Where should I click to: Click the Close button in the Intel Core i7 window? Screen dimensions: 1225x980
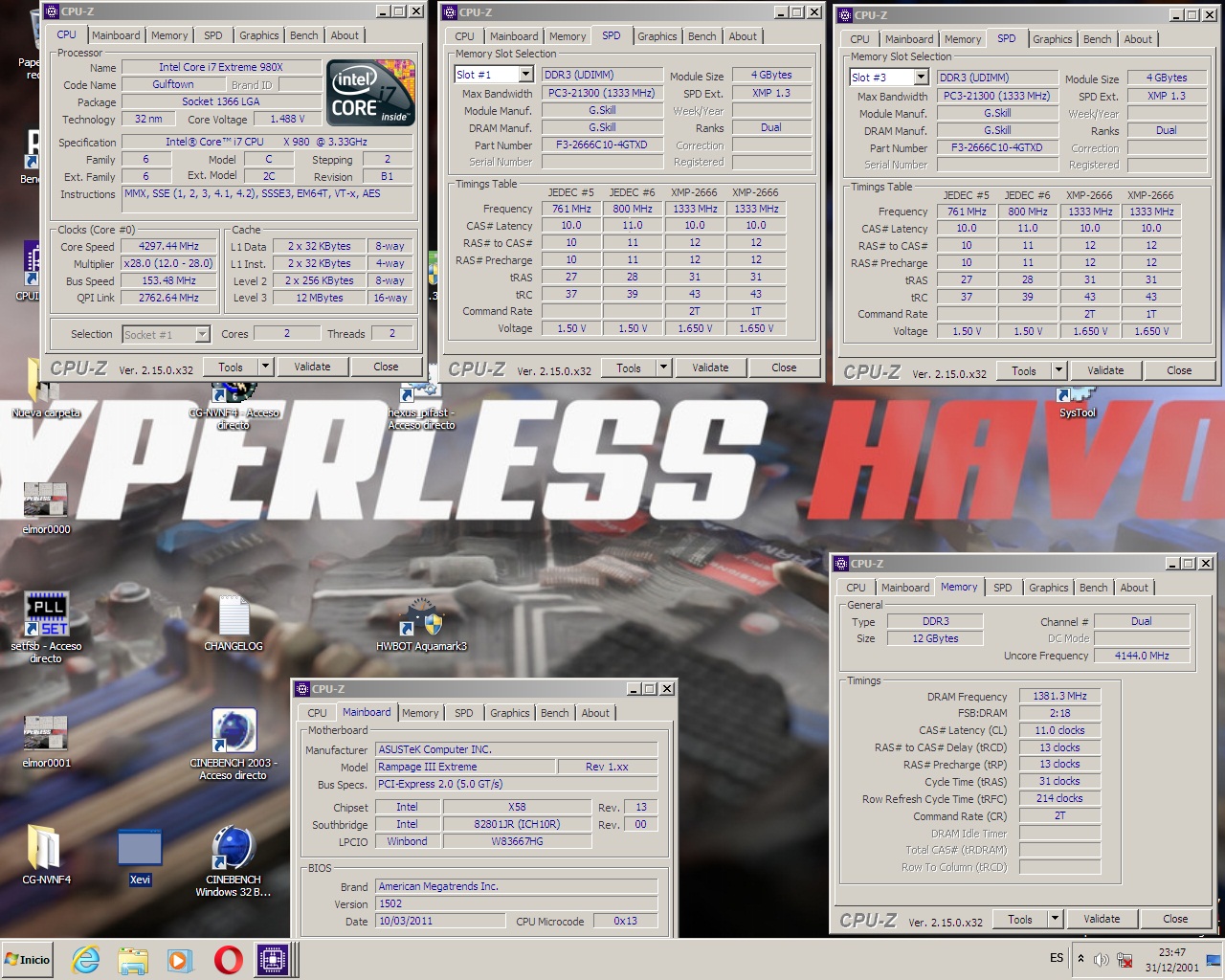pyautogui.click(x=386, y=367)
